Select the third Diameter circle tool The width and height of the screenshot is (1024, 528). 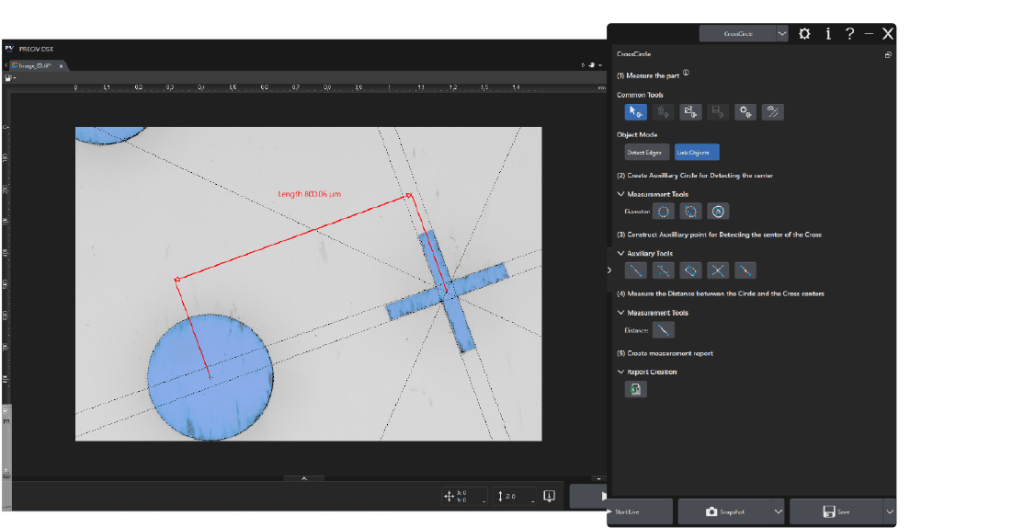pyautogui.click(x=718, y=211)
